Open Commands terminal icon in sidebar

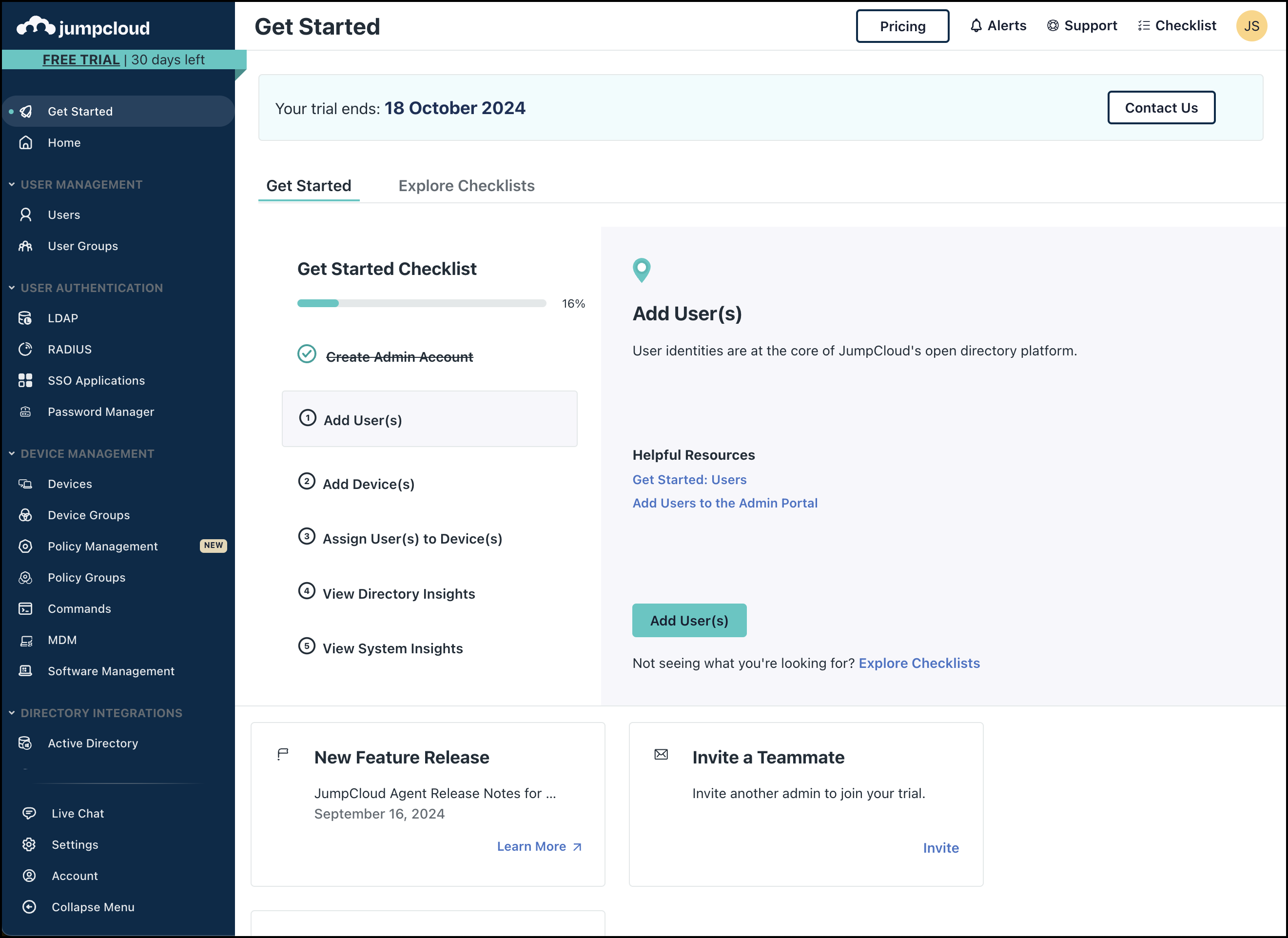pyautogui.click(x=25, y=609)
